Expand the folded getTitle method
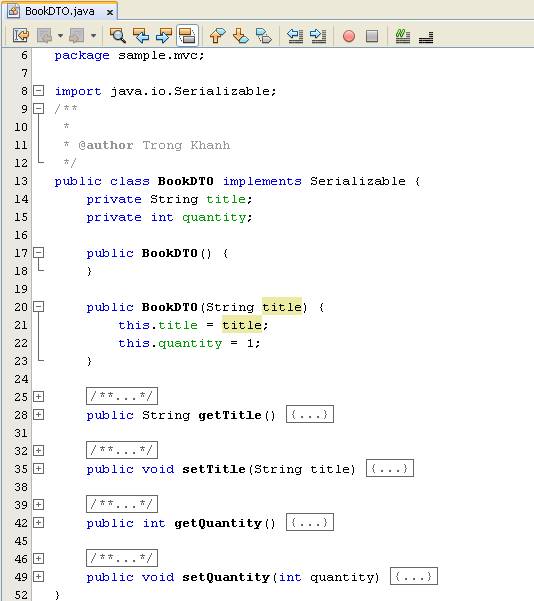Screen dimensions: 534x601 pos(38,415)
